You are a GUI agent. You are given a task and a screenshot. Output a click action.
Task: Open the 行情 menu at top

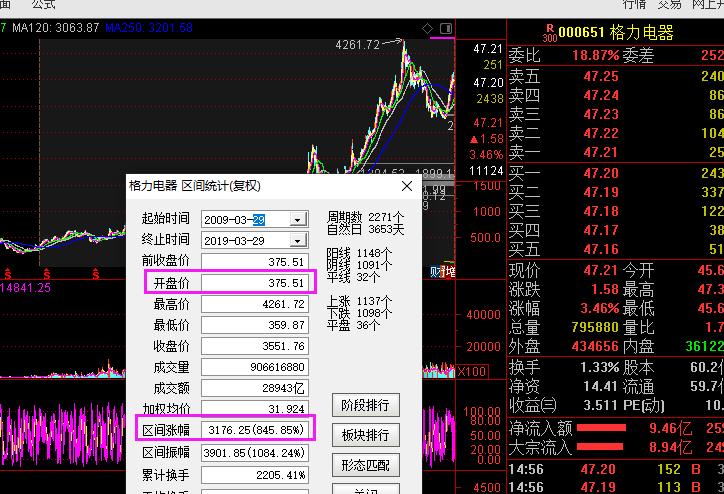point(634,5)
